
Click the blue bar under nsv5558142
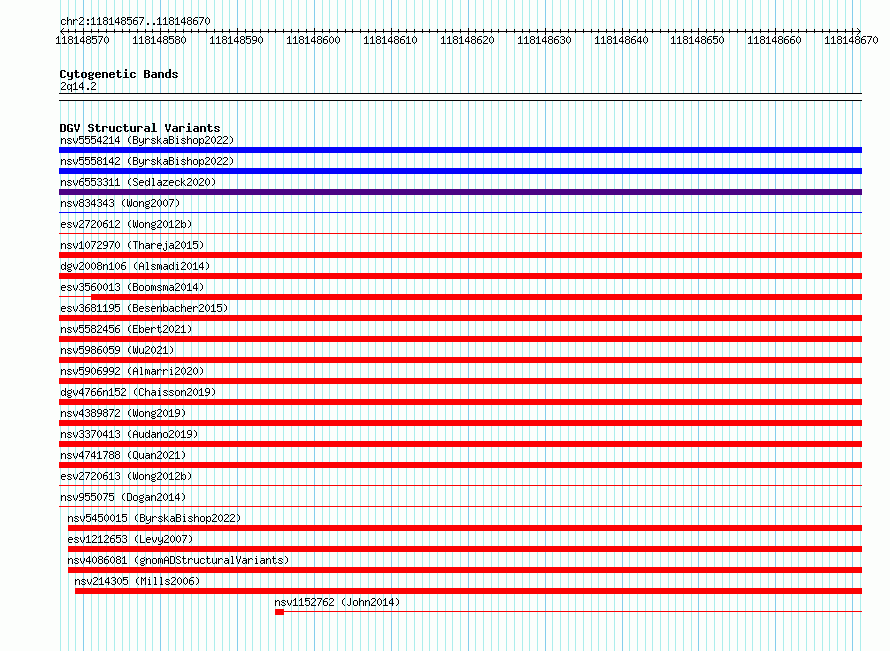tap(460, 171)
